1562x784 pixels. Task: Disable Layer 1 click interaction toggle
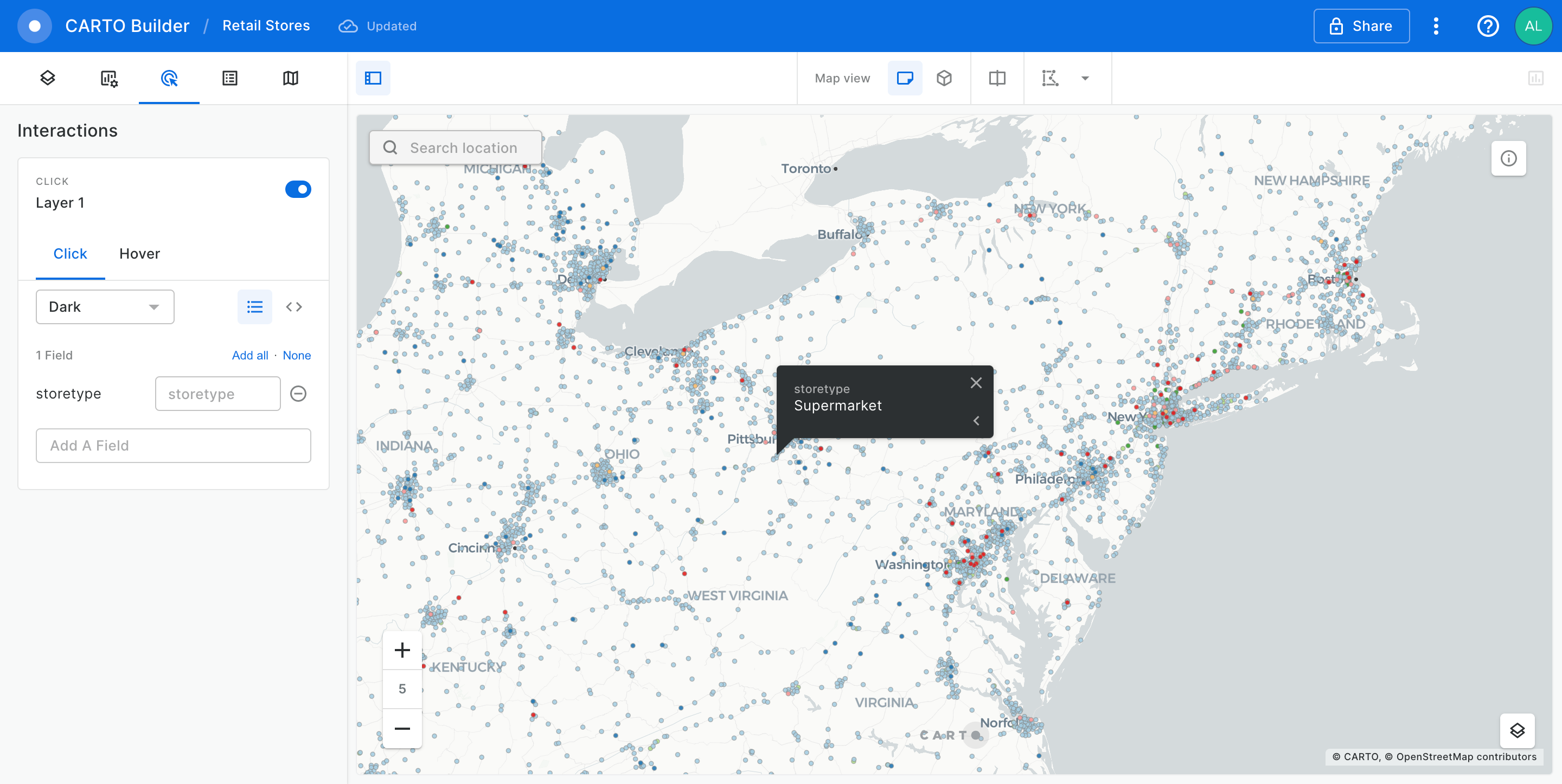pos(298,190)
